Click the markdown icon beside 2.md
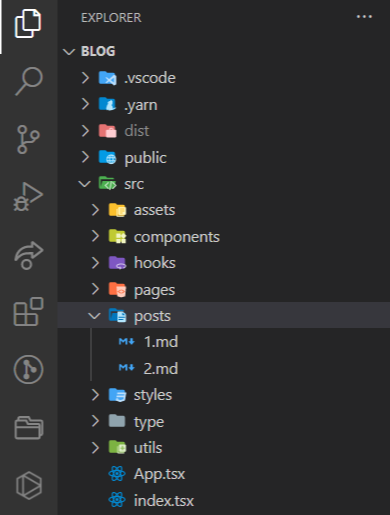 click(x=127, y=368)
